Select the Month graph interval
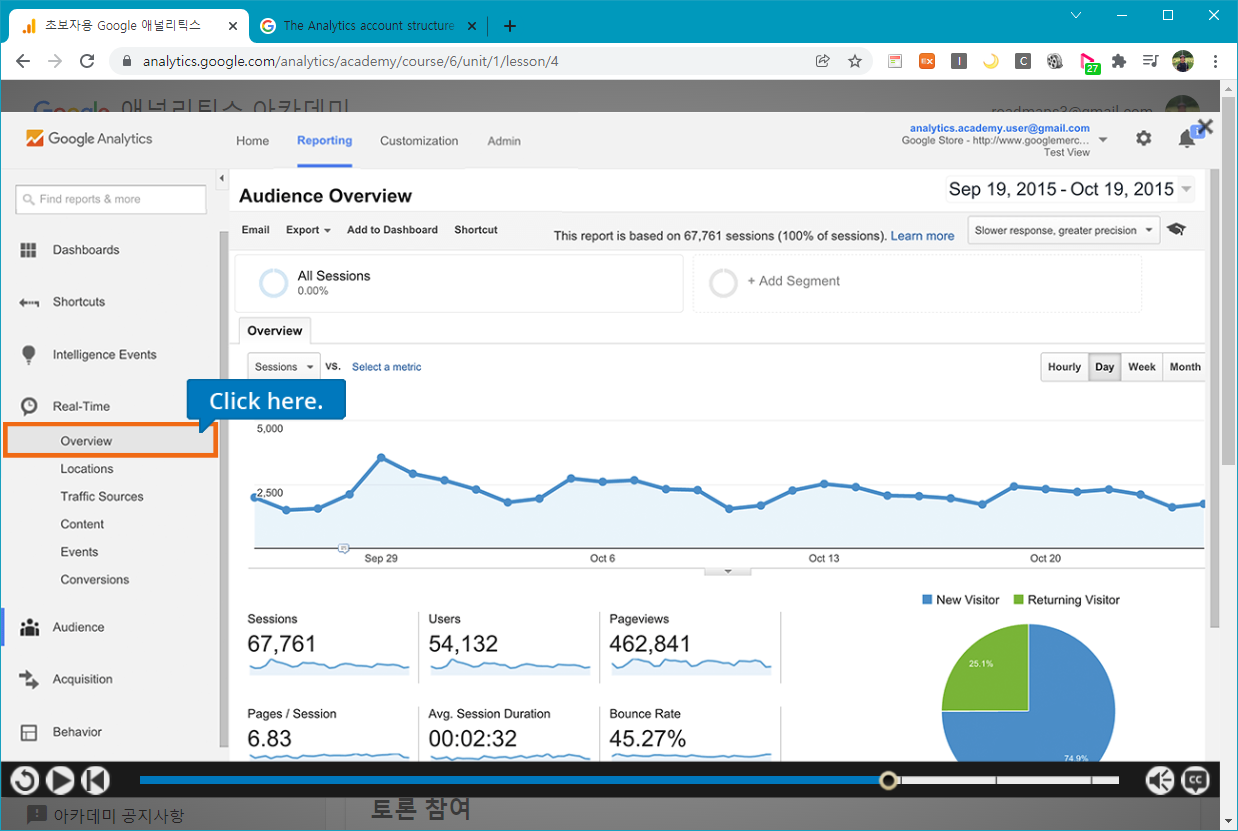 [1185, 367]
